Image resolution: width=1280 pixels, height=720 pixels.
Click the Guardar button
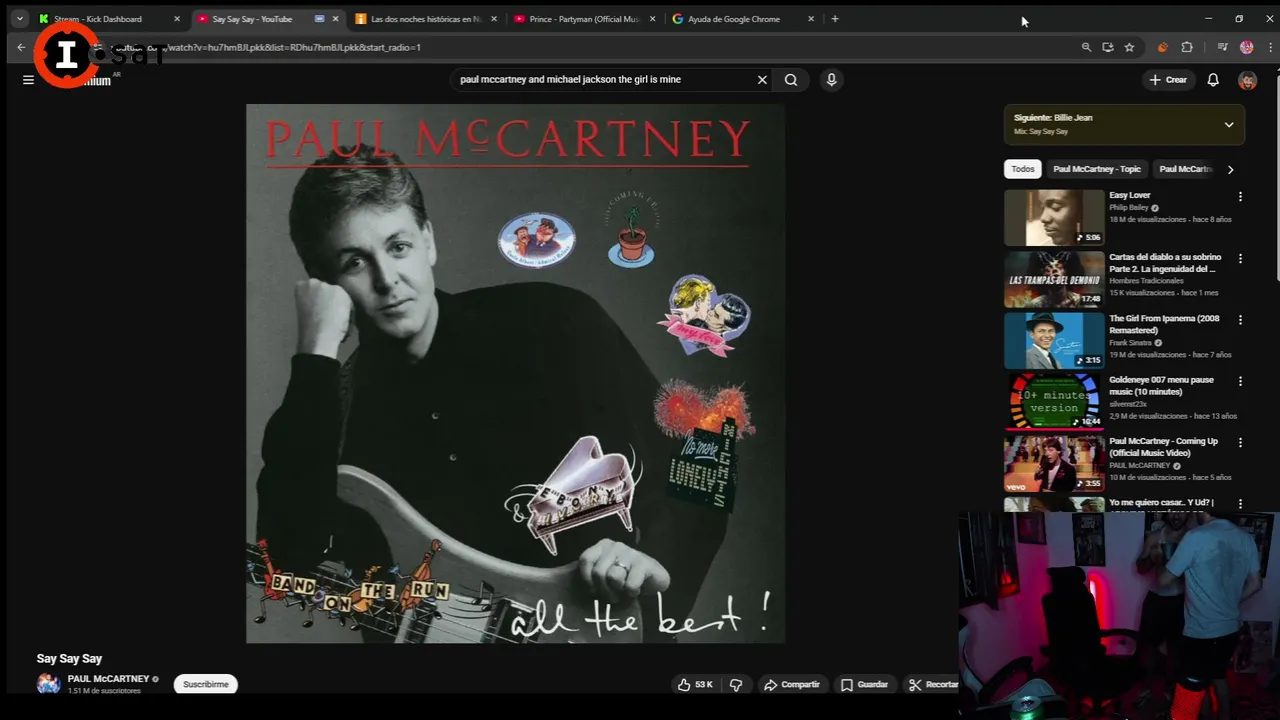pos(864,685)
